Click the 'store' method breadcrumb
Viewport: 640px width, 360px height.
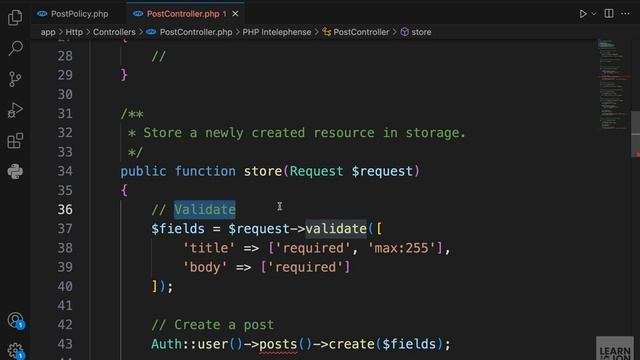coord(421,32)
